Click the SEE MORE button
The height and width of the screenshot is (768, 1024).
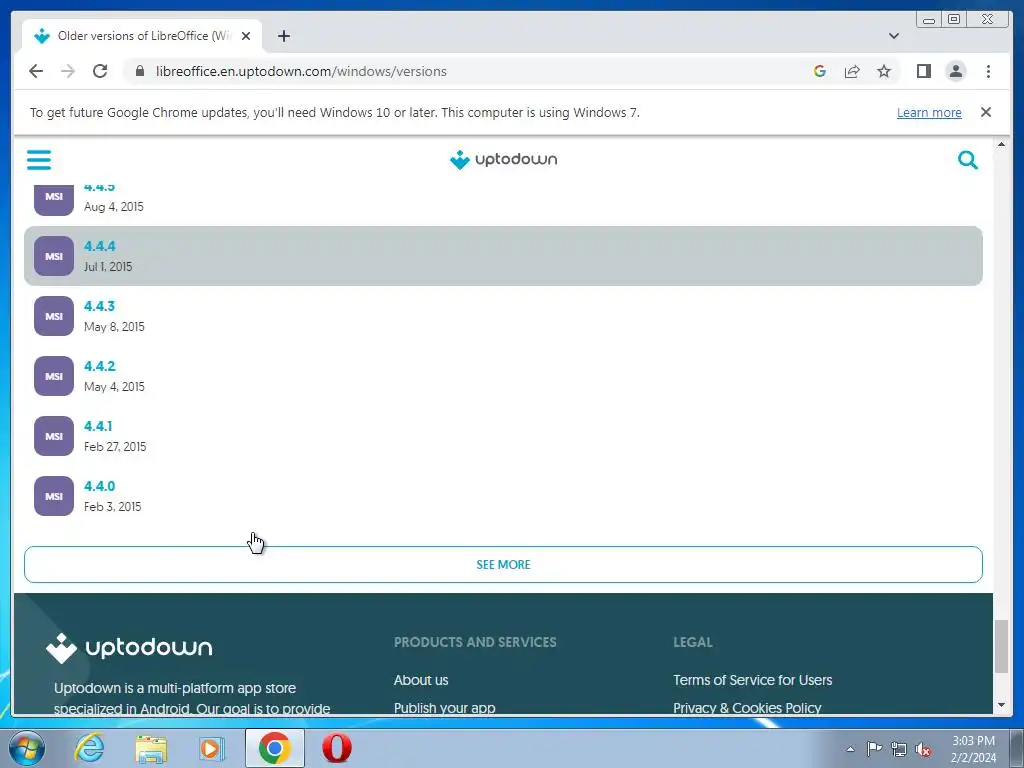[x=503, y=564]
